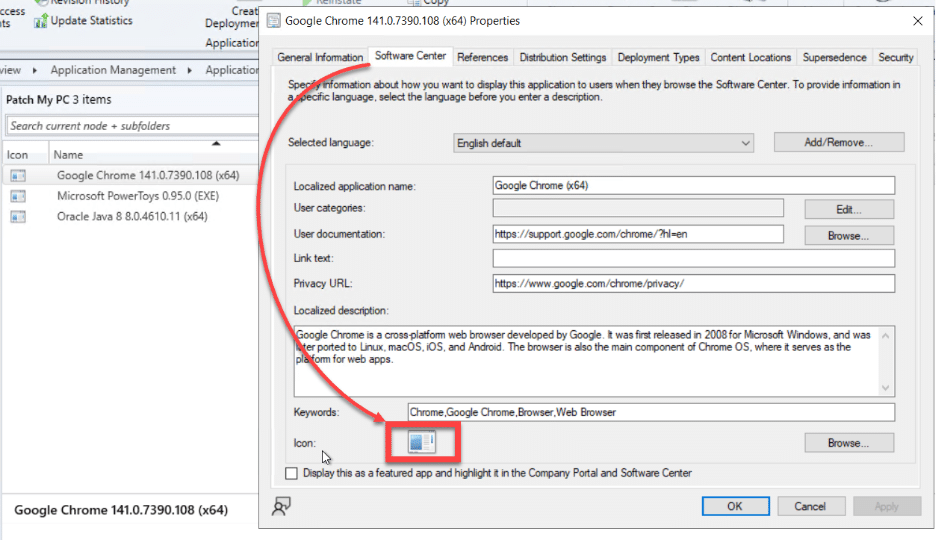
Task: Click the scroll-down arrow in Localized description
Action: [x=886, y=388]
